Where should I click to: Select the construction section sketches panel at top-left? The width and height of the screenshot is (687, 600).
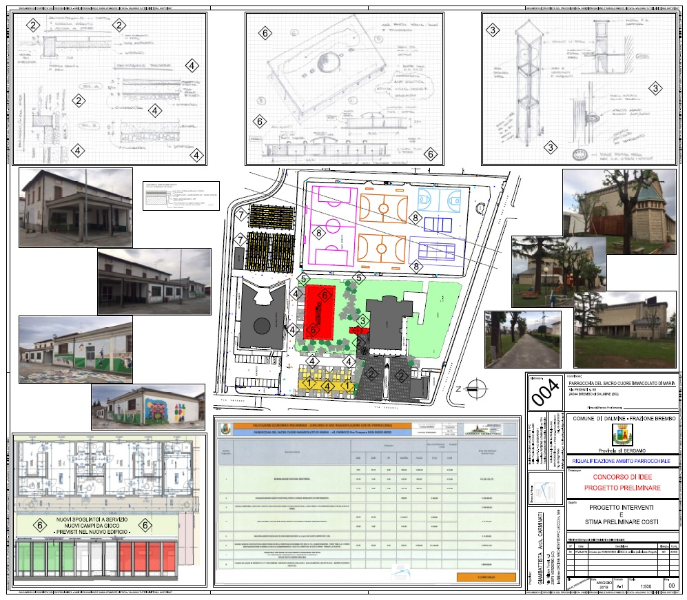[110, 89]
